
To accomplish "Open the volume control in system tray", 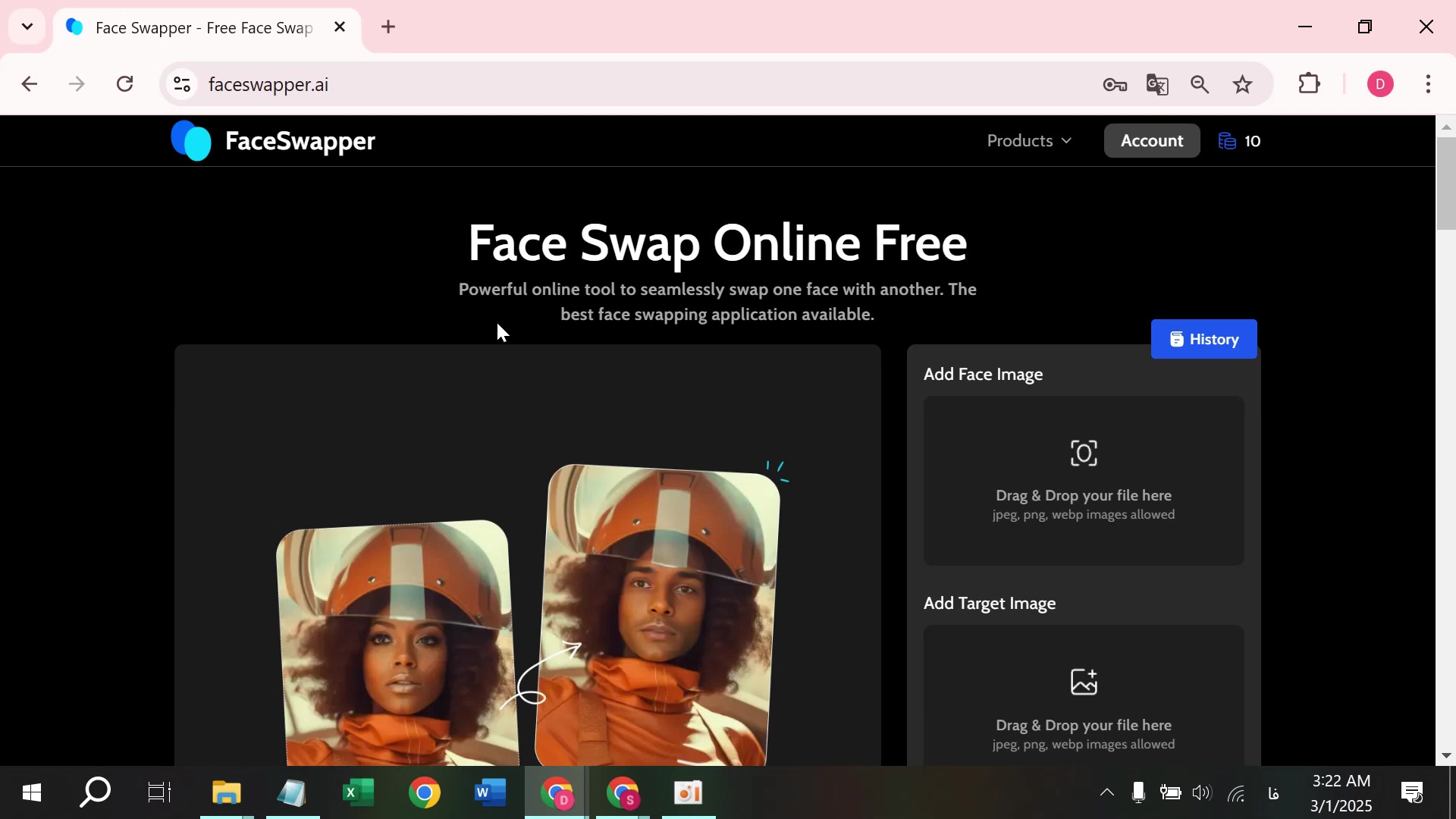I will pyautogui.click(x=1202, y=793).
